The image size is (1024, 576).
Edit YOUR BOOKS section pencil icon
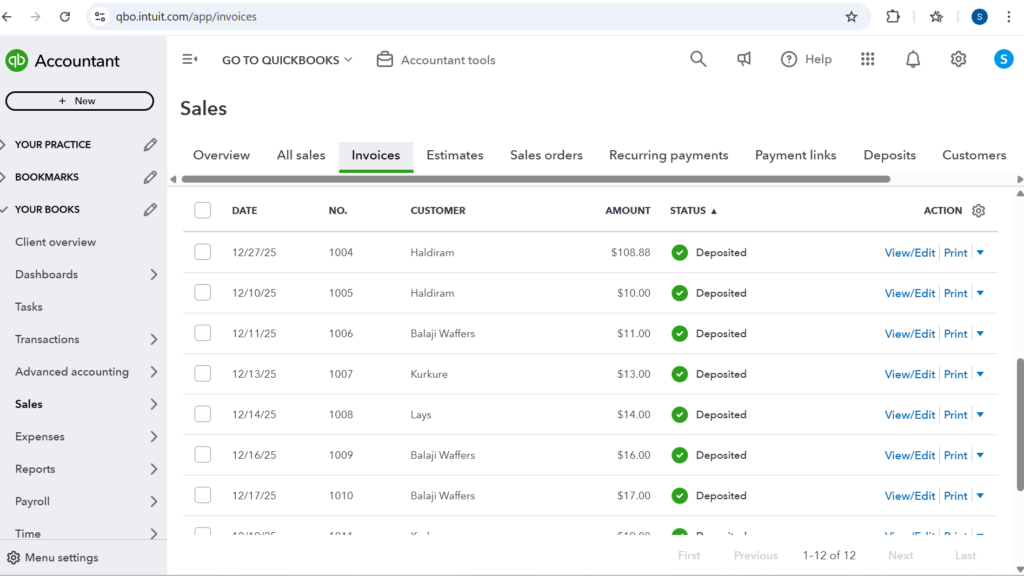pyautogui.click(x=150, y=210)
